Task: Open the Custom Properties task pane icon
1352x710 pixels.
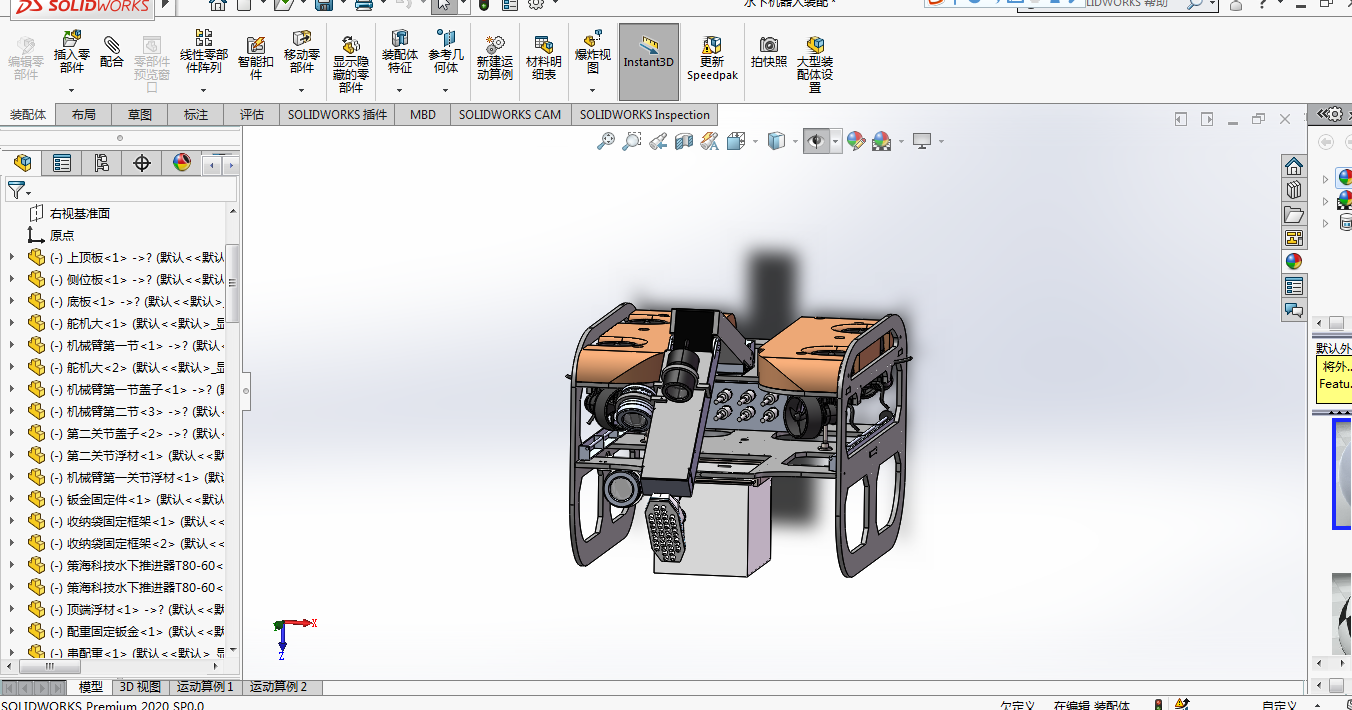Action: 1294,286
